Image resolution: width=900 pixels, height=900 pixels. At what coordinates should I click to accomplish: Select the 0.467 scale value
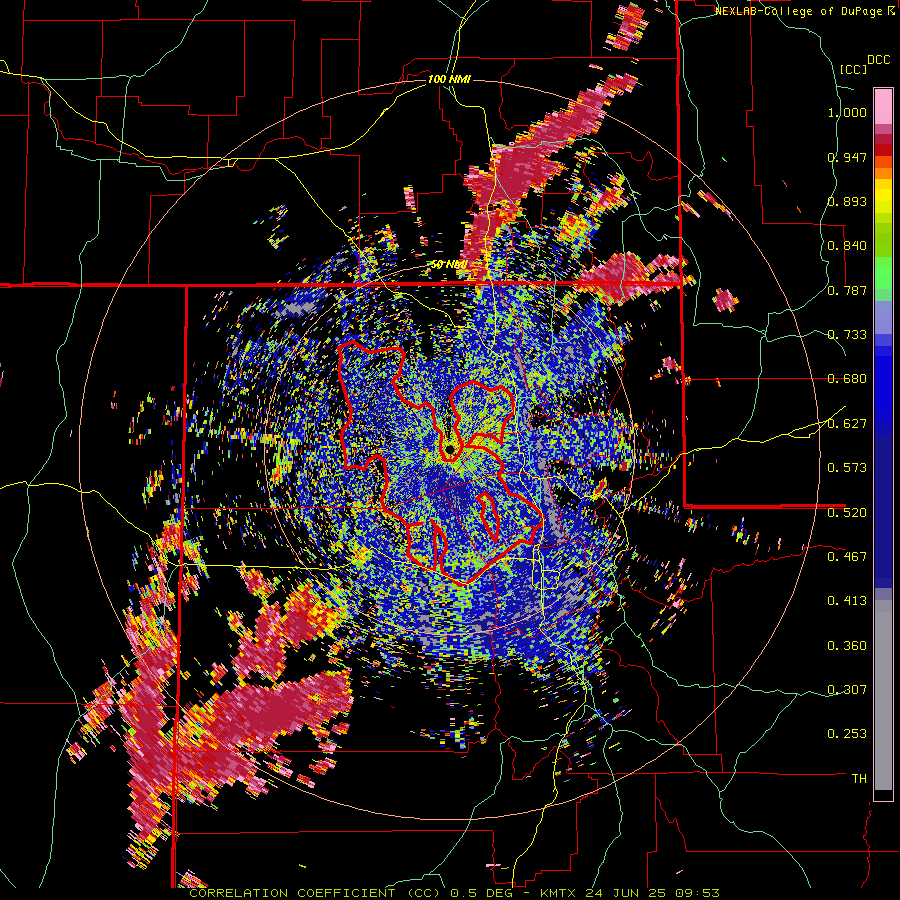(847, 556)
